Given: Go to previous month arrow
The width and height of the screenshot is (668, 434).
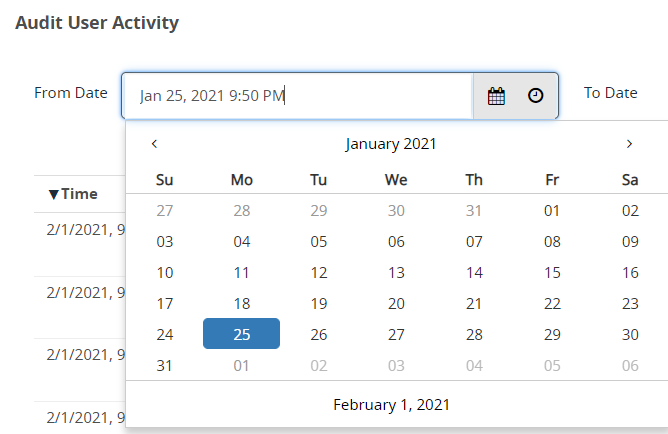Looking at the screenshot, I should click(x=154, y=144).
